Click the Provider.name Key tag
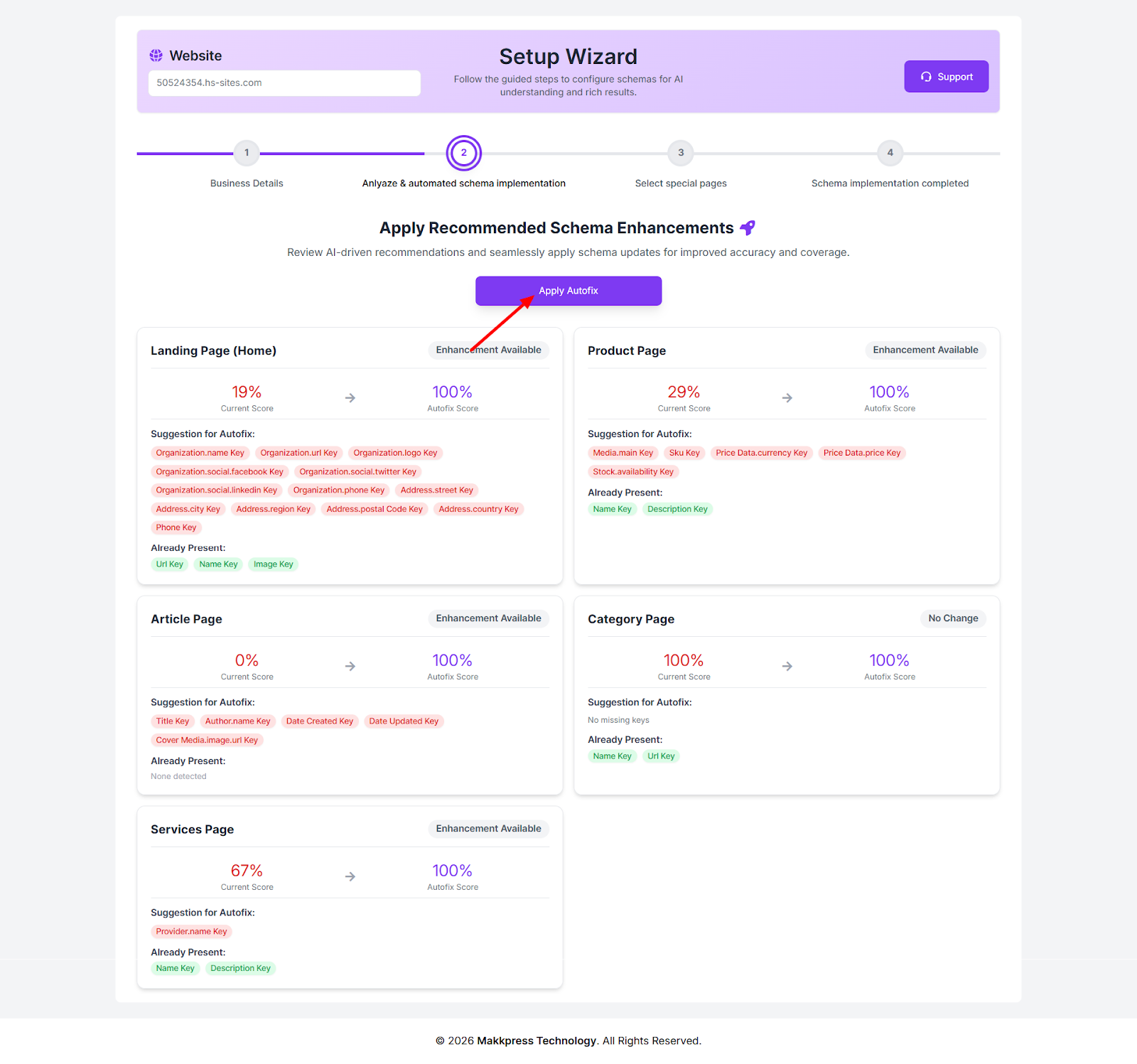Image resolution: width=1137 pixels, height=1064 pixels. pyautogui.click(x=191, y=932)
